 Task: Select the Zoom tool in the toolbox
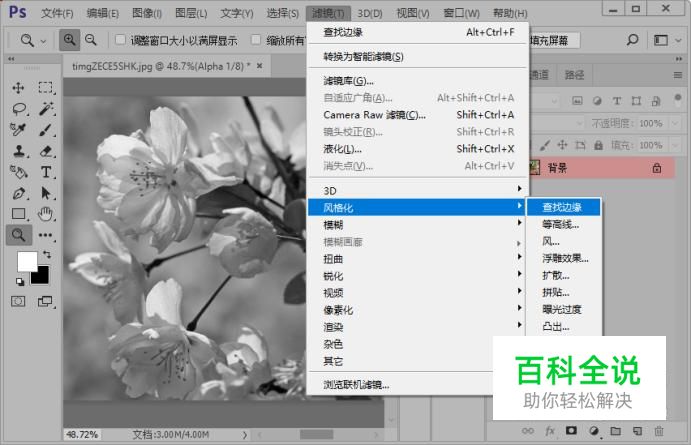click(x=19, y=235)
